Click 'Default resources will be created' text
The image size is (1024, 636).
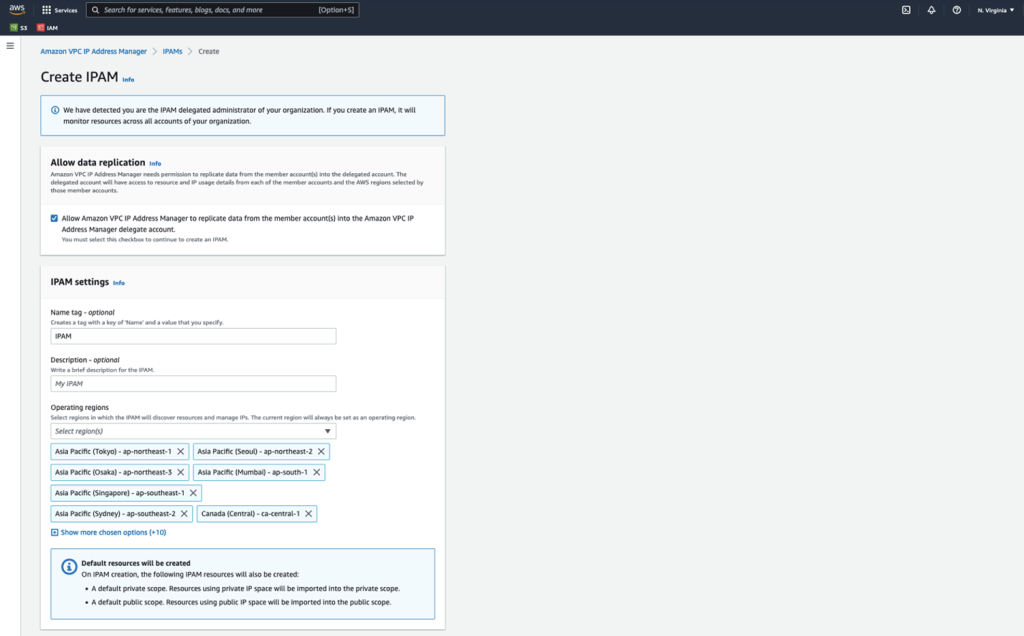click(x=136, y=563)
